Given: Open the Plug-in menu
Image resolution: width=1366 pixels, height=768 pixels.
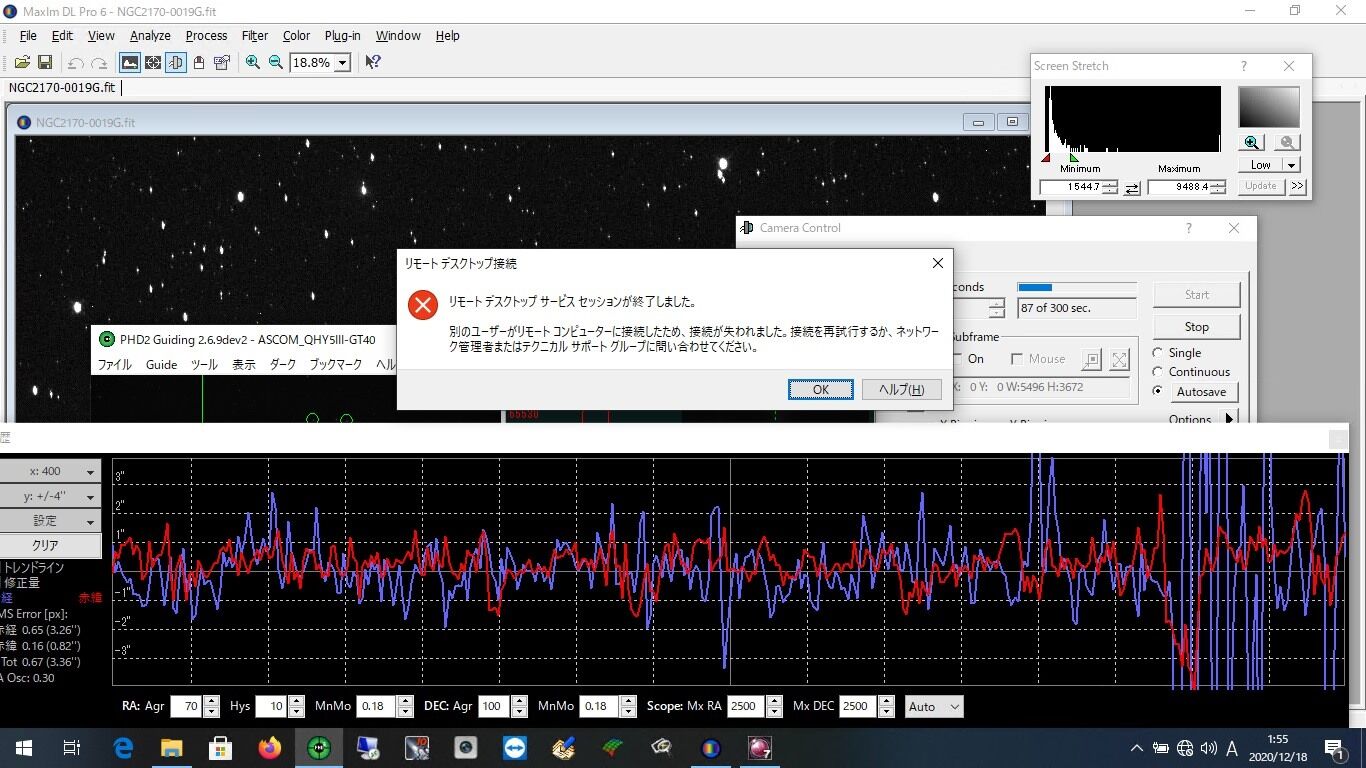Looking at the screenshot, I should [342, 35].
